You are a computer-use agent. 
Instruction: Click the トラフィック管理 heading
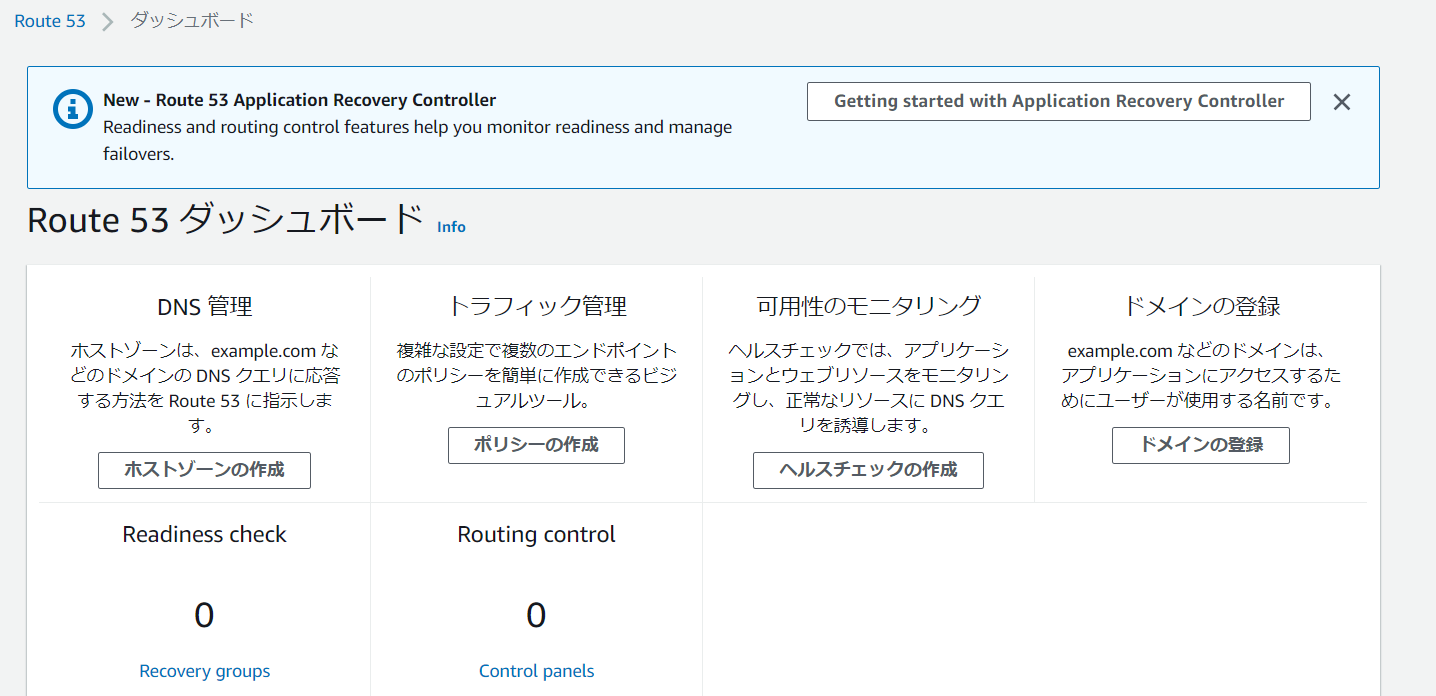pyautogui.click(x=537, y=306)
